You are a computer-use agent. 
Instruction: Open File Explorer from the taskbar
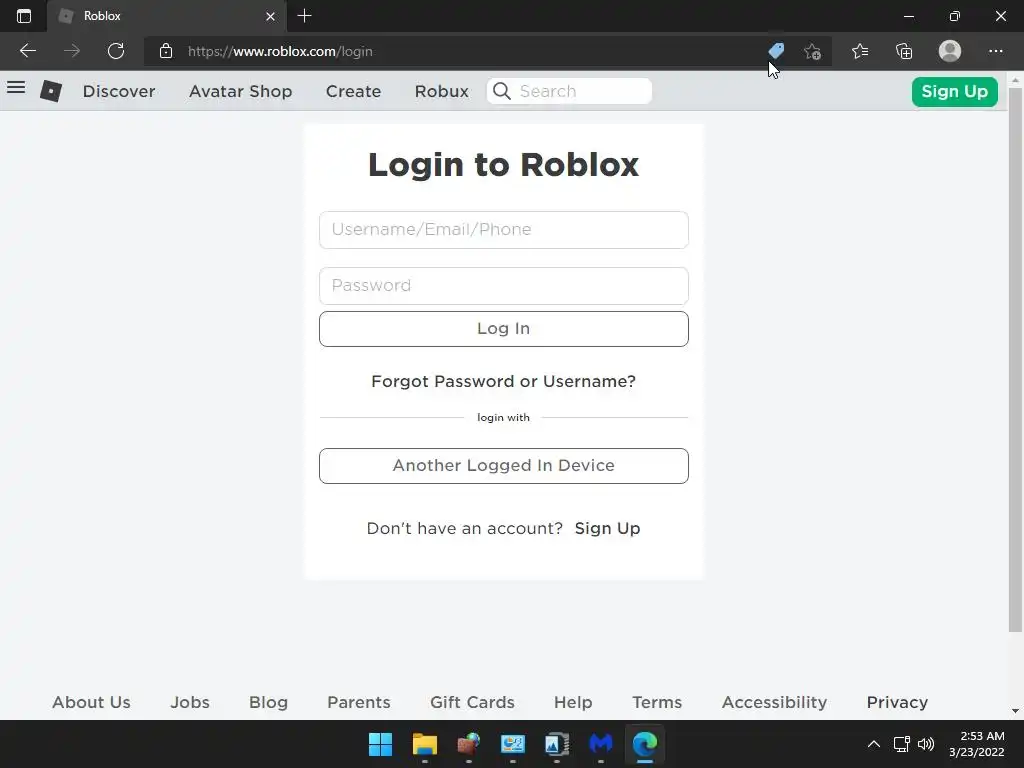coord(424,744)
